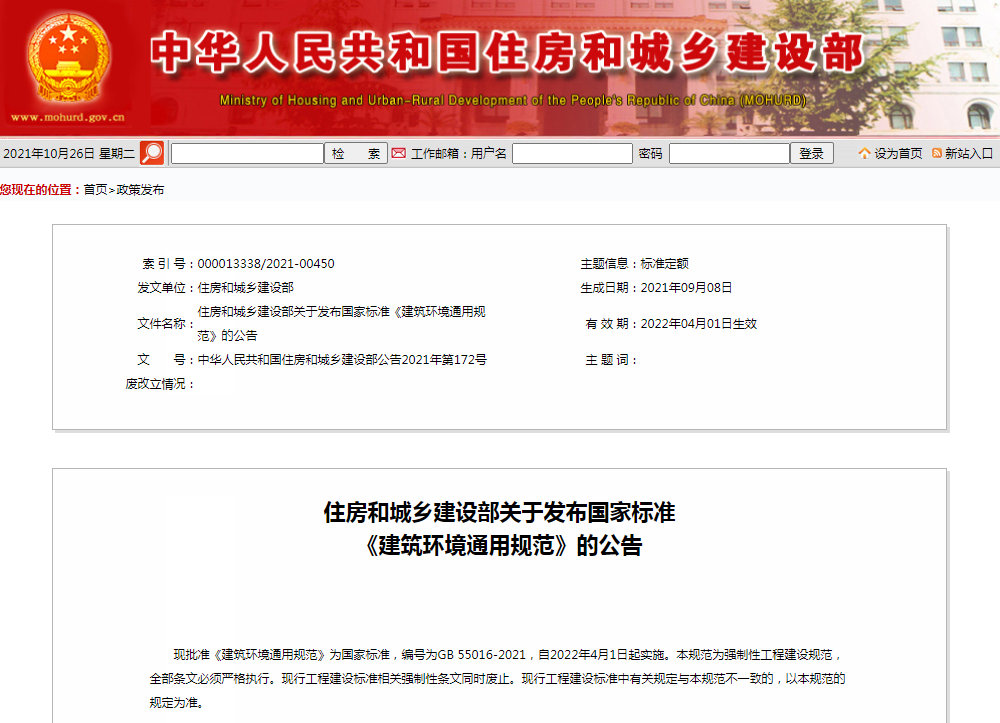Focus the 用户名 username field
Screen dimensions: 1000x723
[572, 153]
